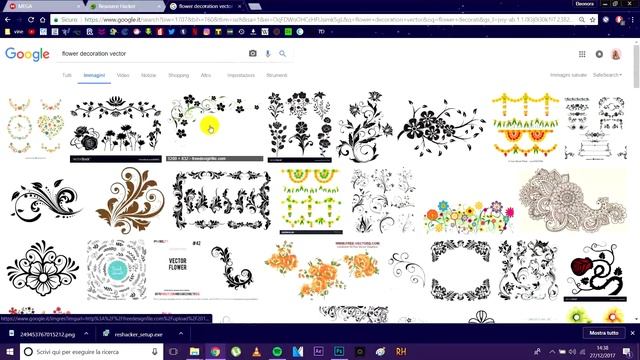
Task: Open Resource Hacker RH taskbar icon
Action: tap(401, 351)
